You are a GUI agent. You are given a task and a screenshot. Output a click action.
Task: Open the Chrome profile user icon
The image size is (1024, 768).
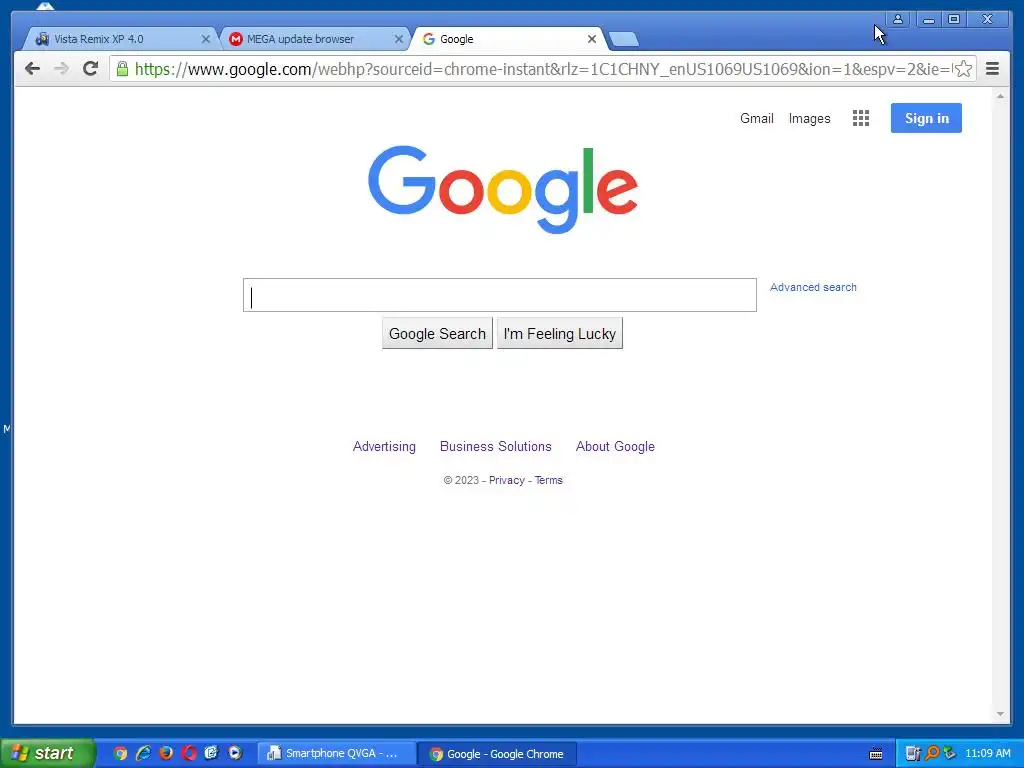pyautogui.click(x=898, y=19)
